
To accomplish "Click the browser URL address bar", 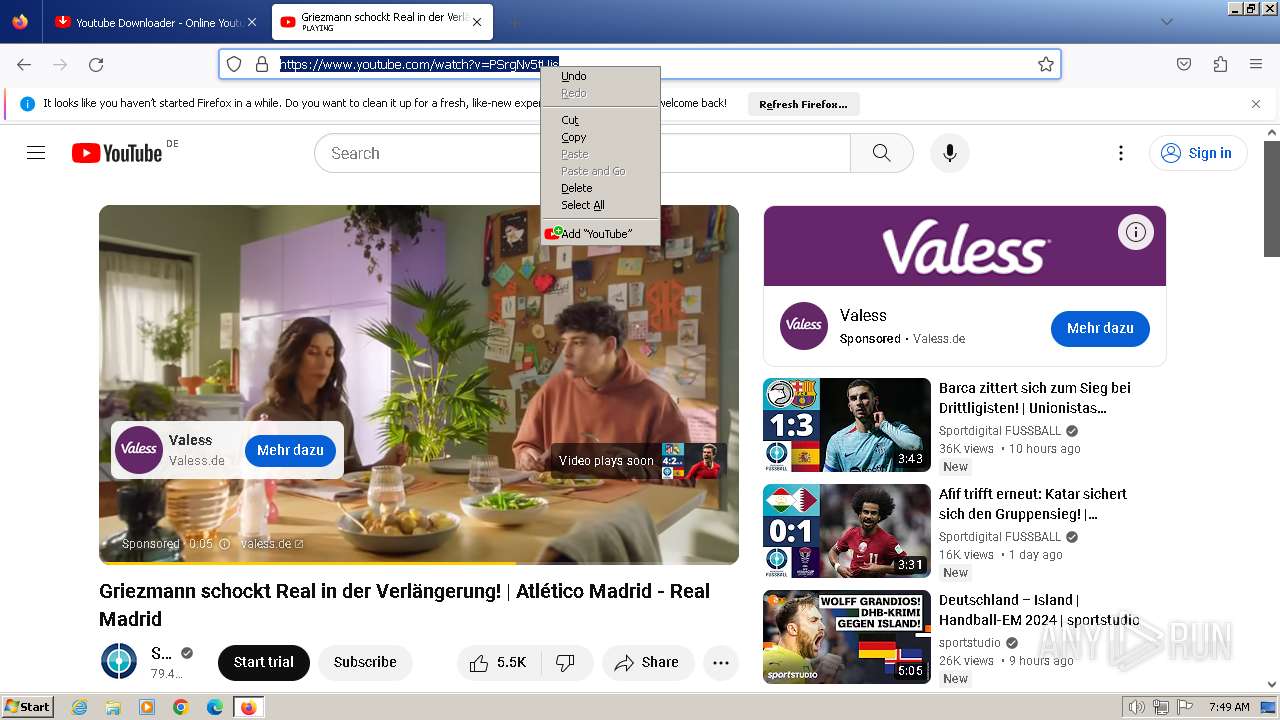I will pos(640,64).
